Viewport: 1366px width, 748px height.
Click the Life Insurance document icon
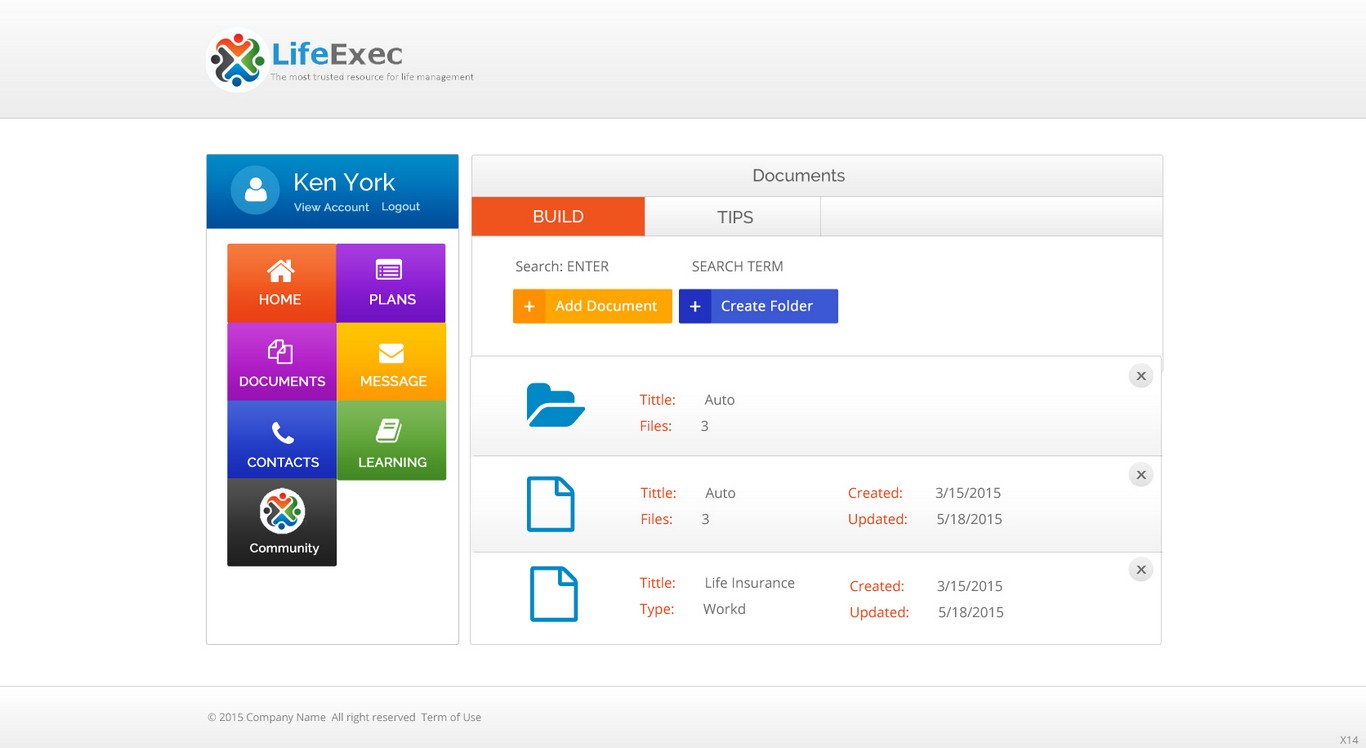553,594
